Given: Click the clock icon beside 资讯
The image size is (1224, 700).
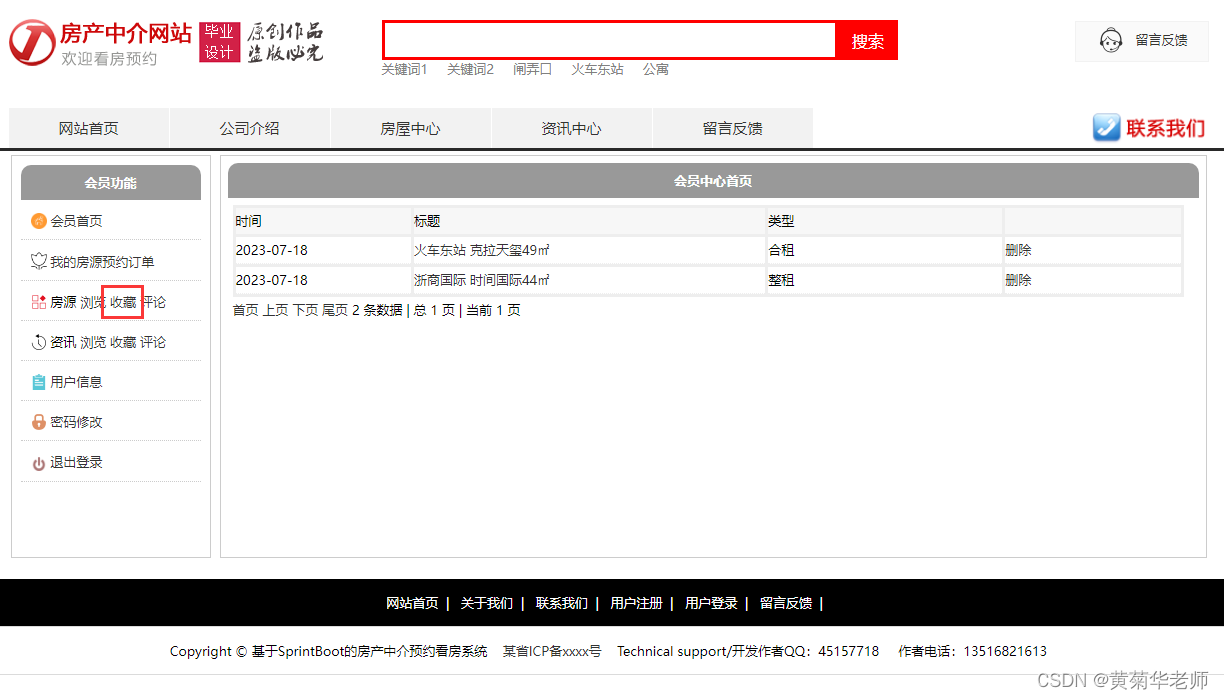Looking at the screenshot, I should point(39,342).
